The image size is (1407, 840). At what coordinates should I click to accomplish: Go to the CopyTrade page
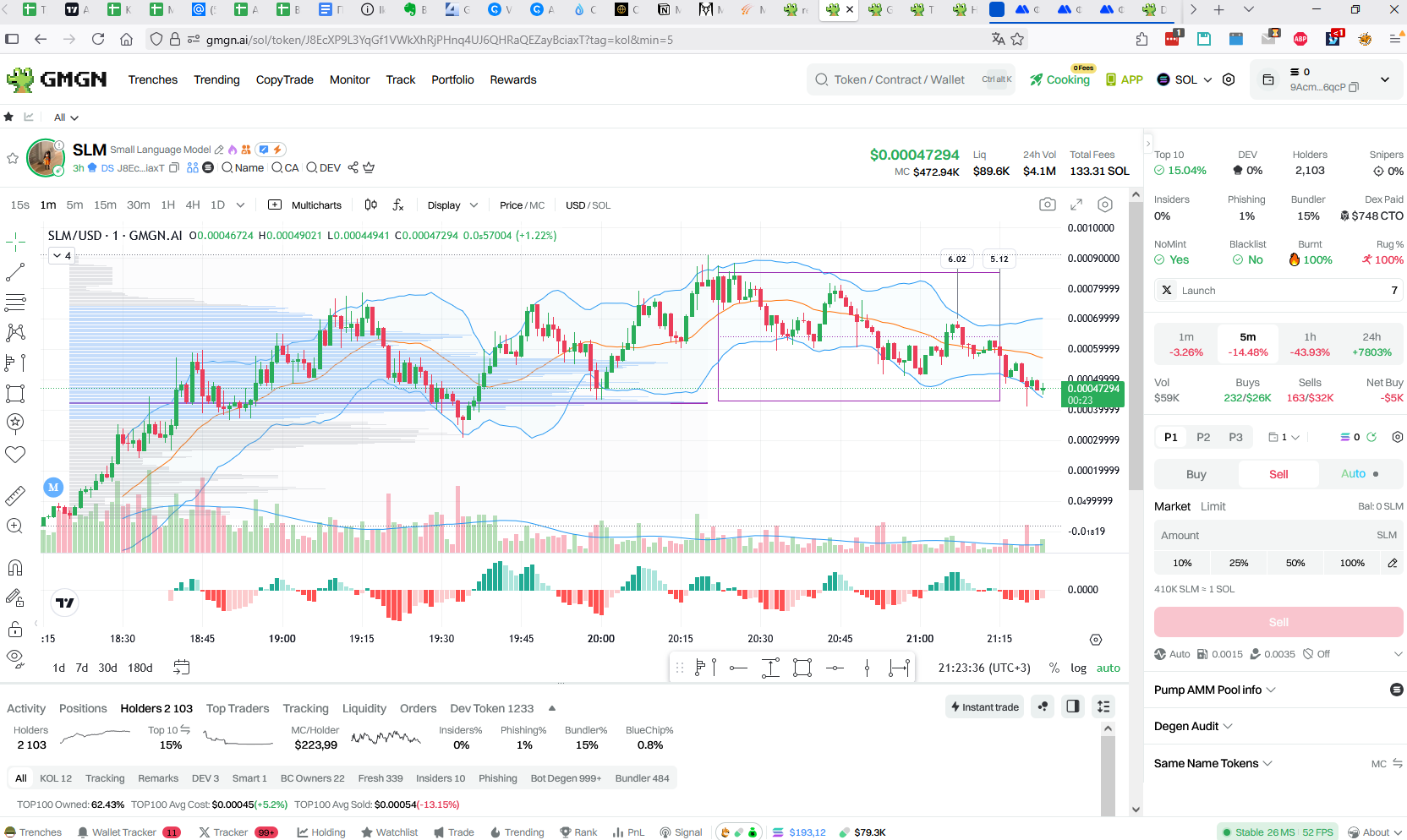click(x=284, y=79)
